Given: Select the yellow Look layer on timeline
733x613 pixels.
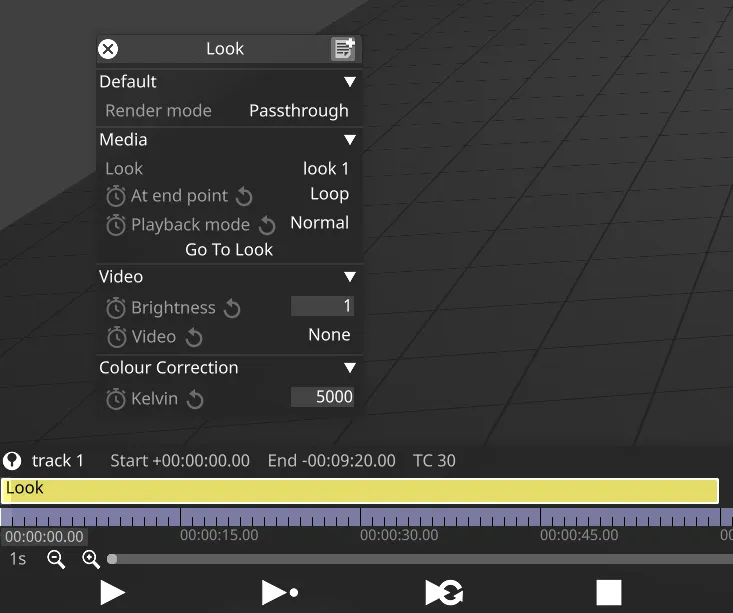Looking at the screenshot, I should [359, 491].
